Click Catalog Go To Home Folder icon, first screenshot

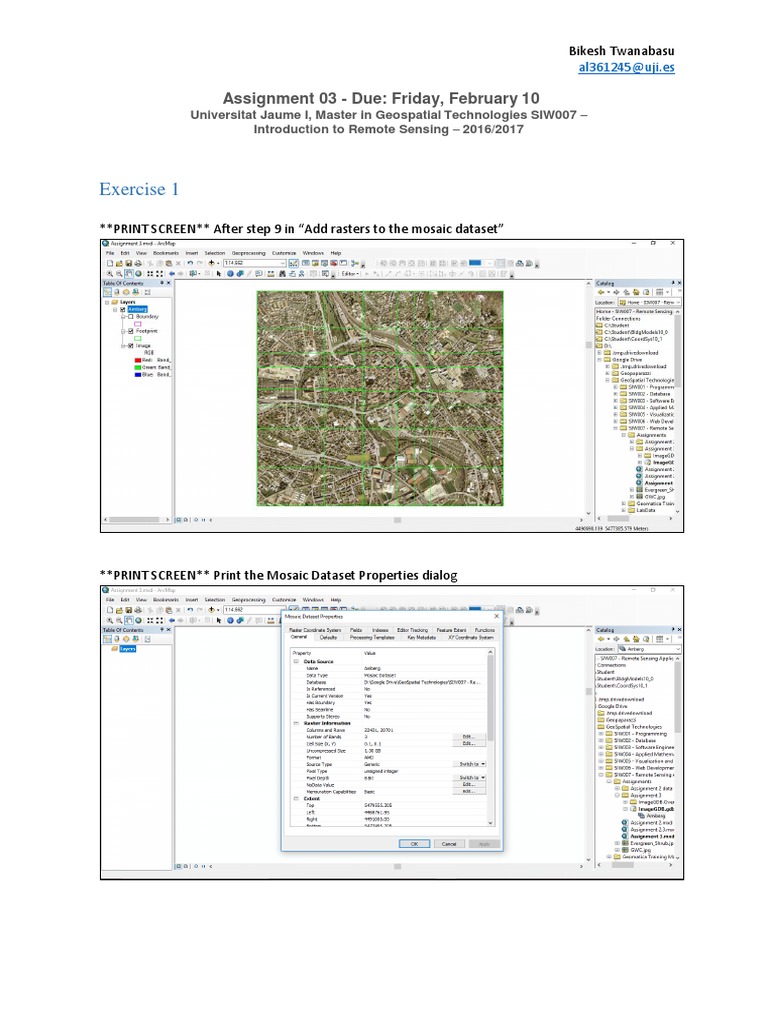(x=636, y=292)
